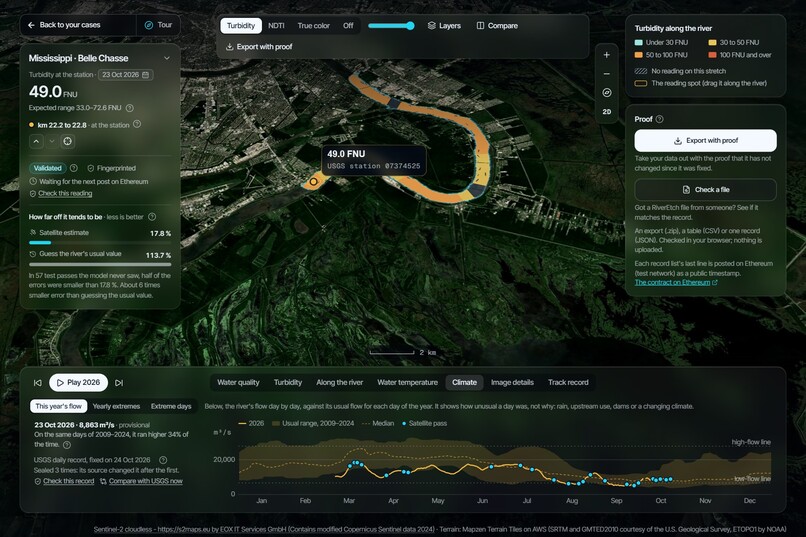Click the Satellite estimate error bar
The height and width of the screenshot is (537, 806).
tap(100, 243)
